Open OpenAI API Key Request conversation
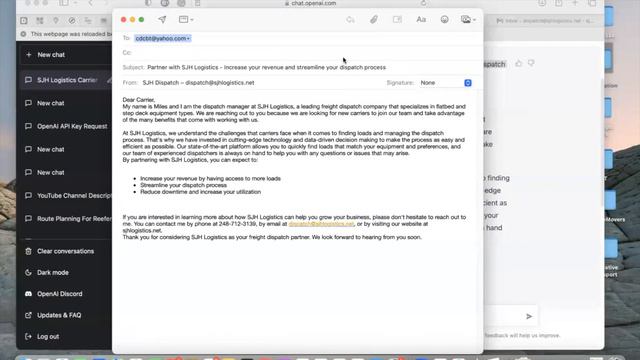 point(66,127)
